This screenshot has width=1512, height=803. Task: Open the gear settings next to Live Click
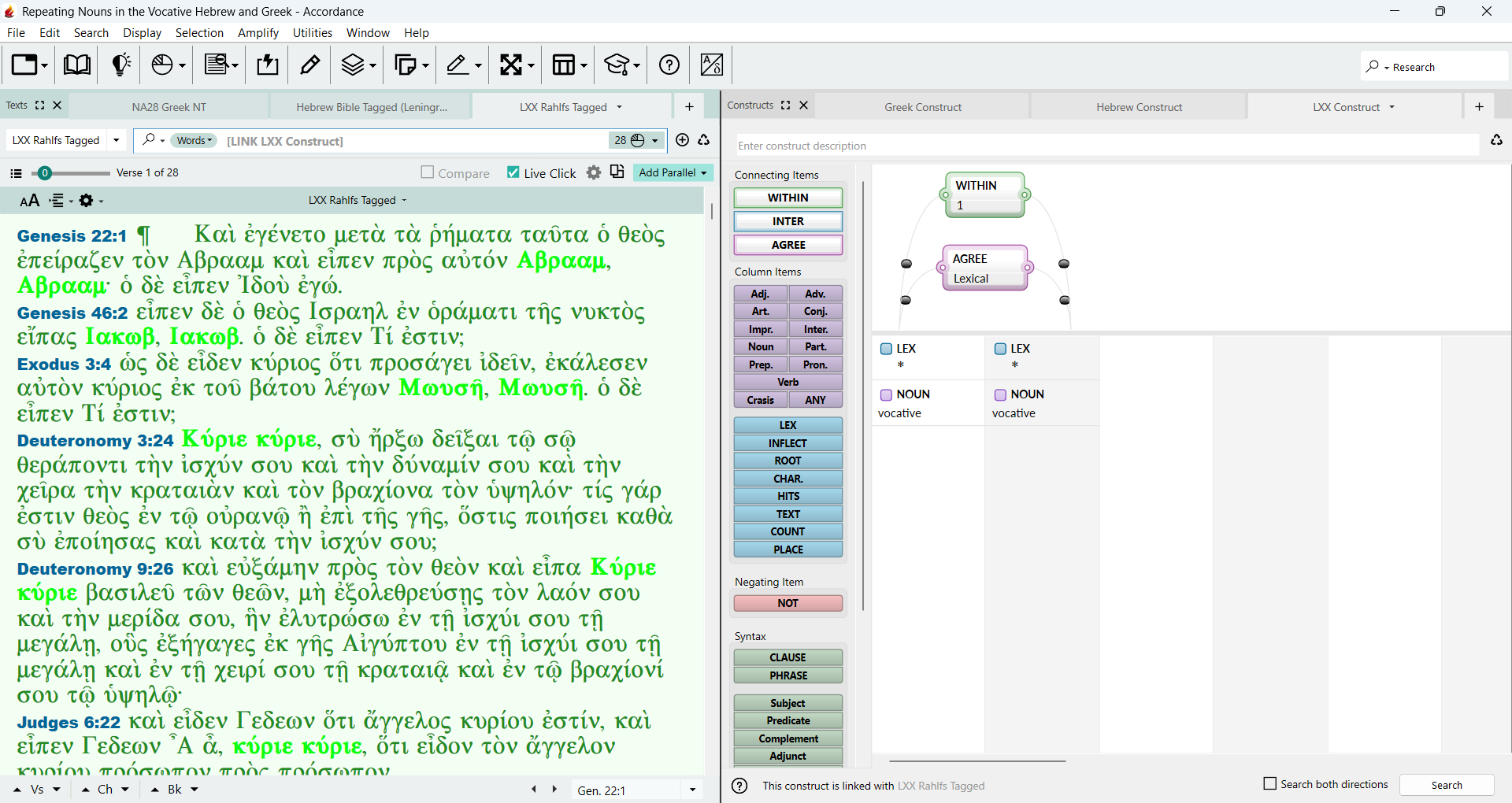(x=594, y=172)
